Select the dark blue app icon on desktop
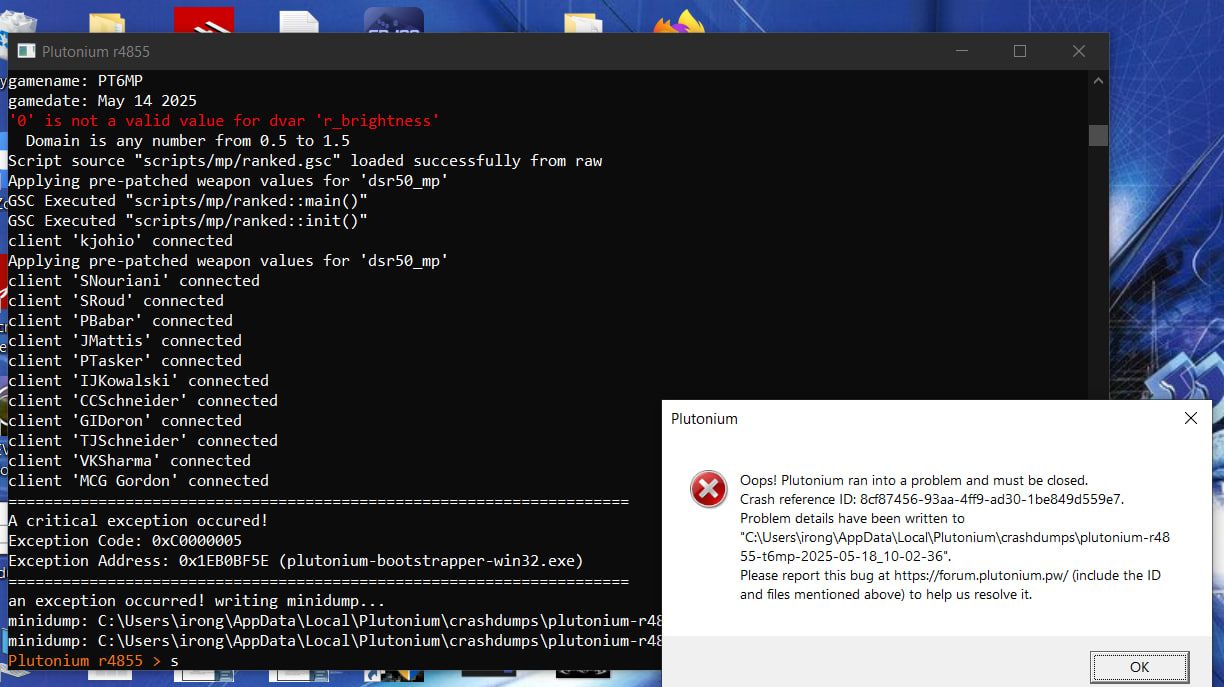1224x687 pixels. tap(393, 20)
